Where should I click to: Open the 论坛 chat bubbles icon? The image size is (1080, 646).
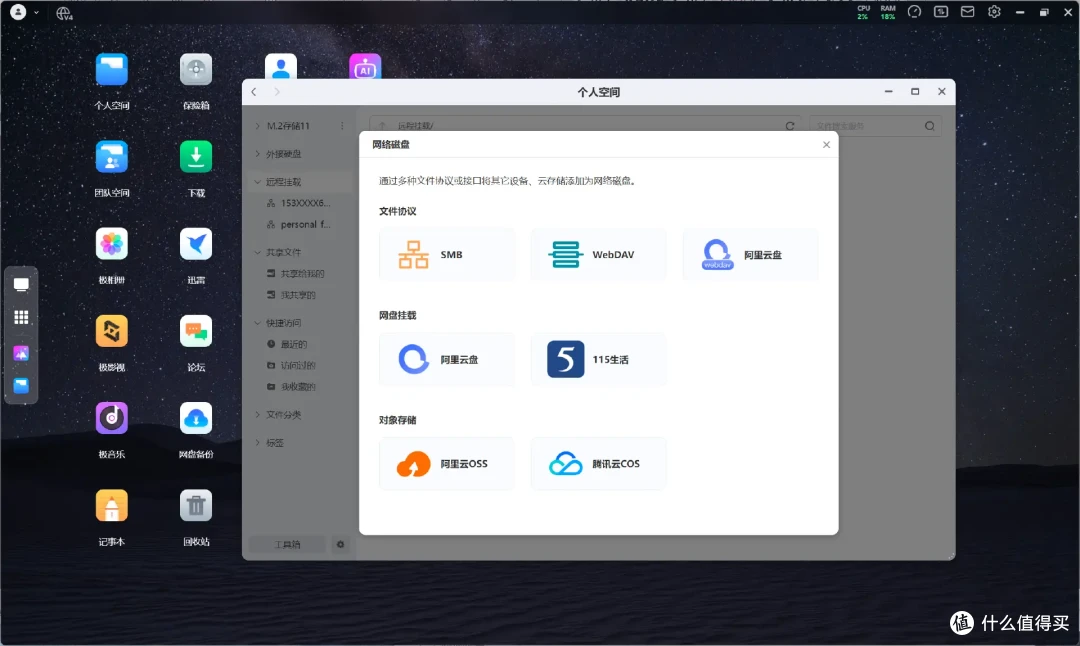196,331
